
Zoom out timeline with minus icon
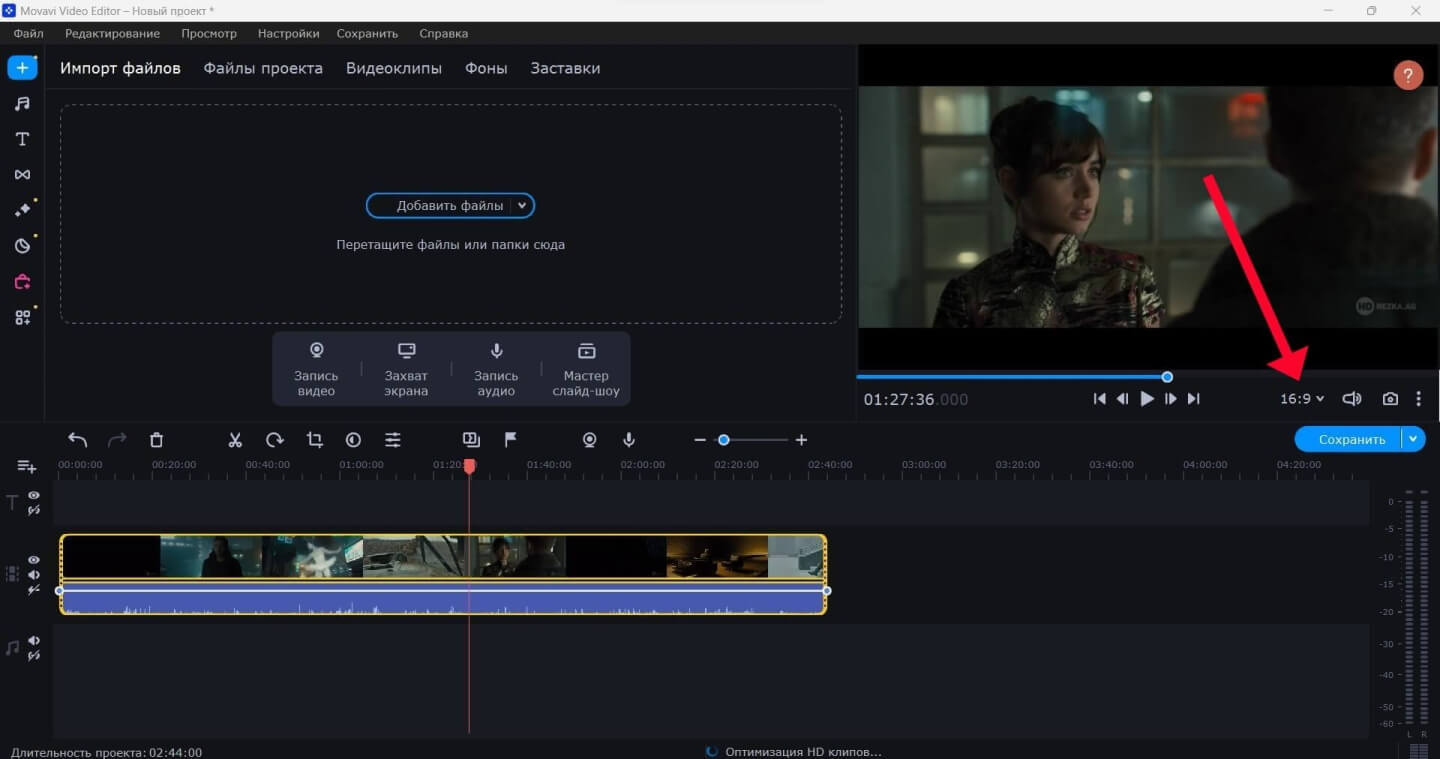699,440
